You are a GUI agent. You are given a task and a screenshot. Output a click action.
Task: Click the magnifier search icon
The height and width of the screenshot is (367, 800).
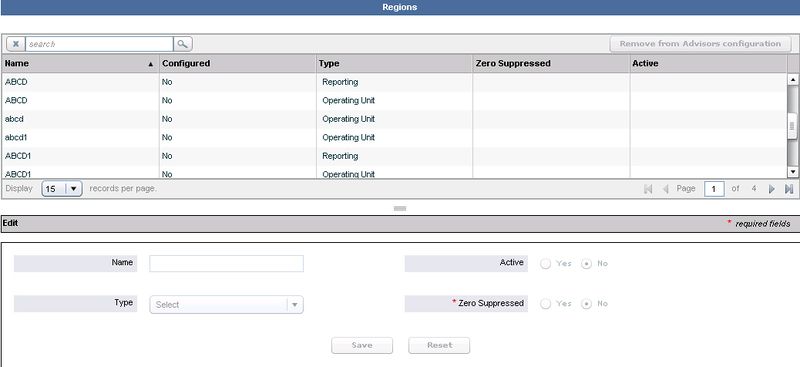click(x=182, y=44)
